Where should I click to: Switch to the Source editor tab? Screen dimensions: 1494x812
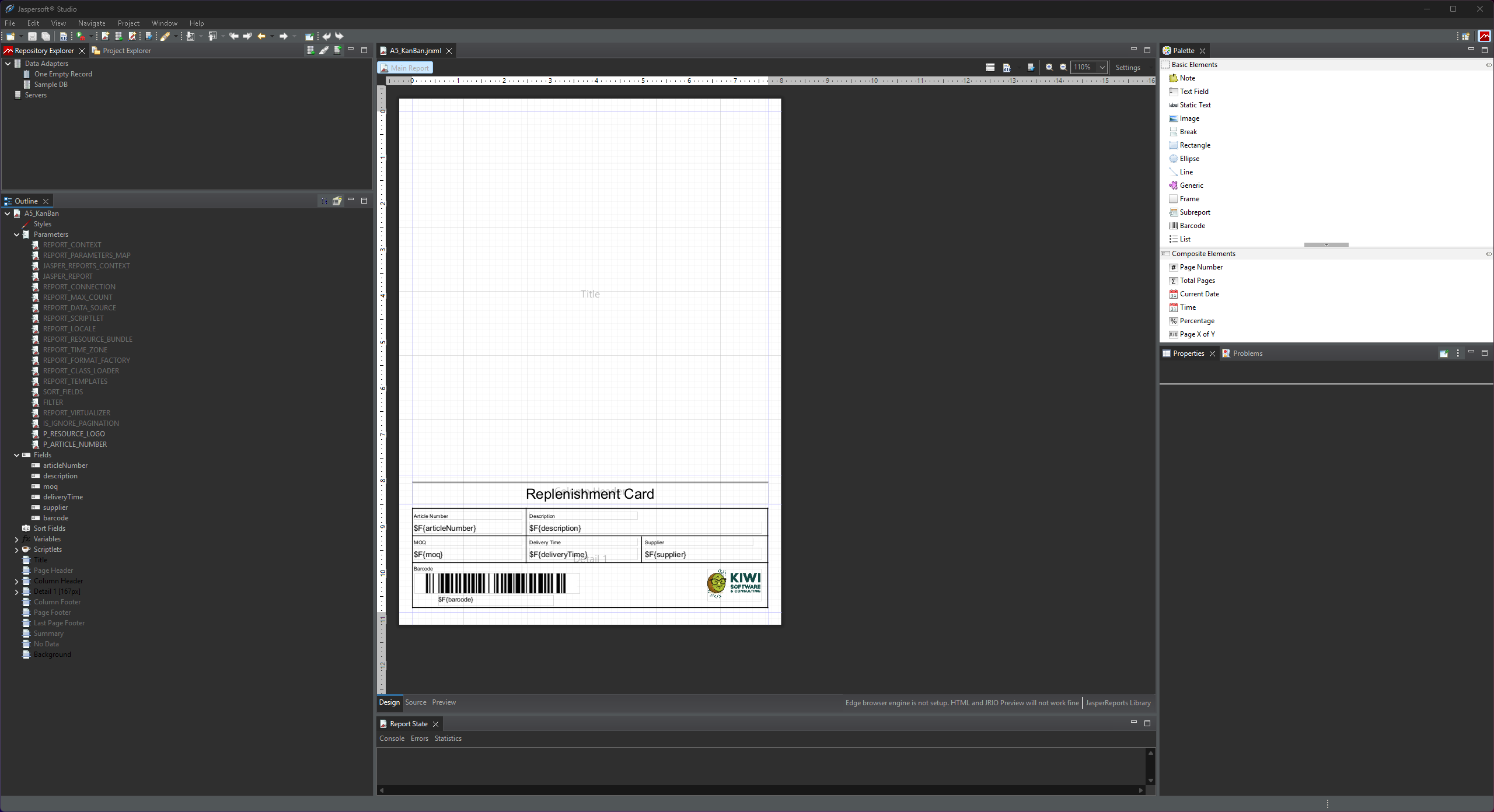(416, 702)
